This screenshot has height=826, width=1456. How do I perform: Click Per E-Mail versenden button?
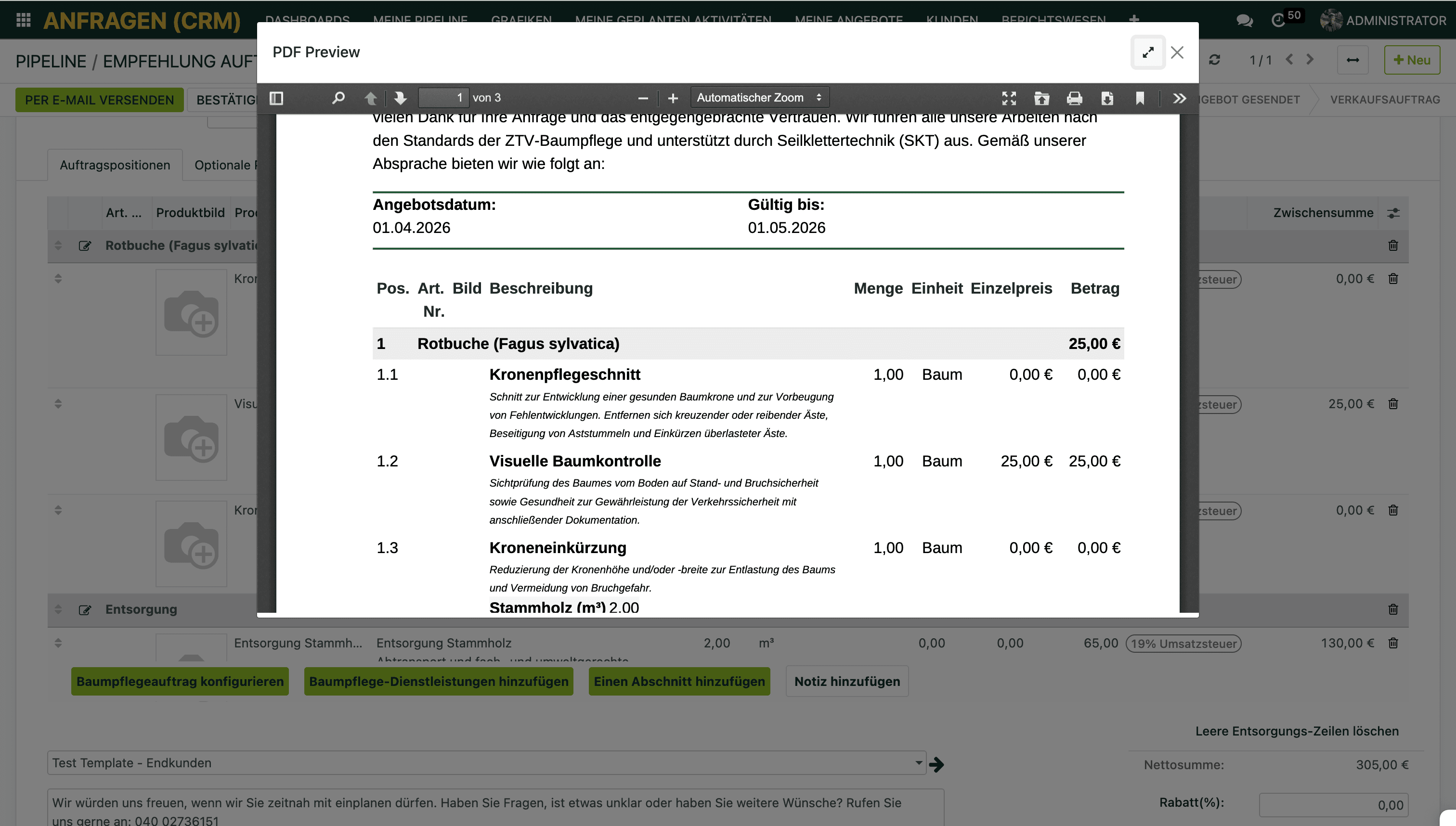tap(99, 100)
